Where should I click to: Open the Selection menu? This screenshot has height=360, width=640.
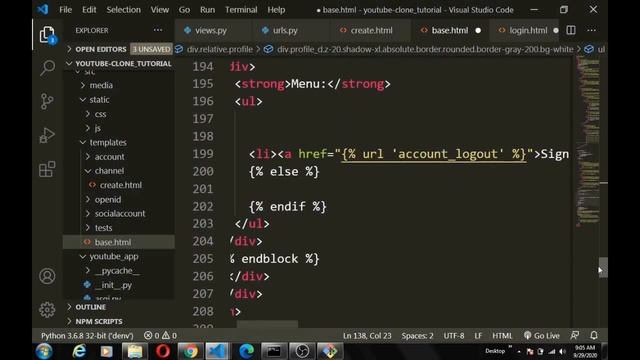[124, 9]
